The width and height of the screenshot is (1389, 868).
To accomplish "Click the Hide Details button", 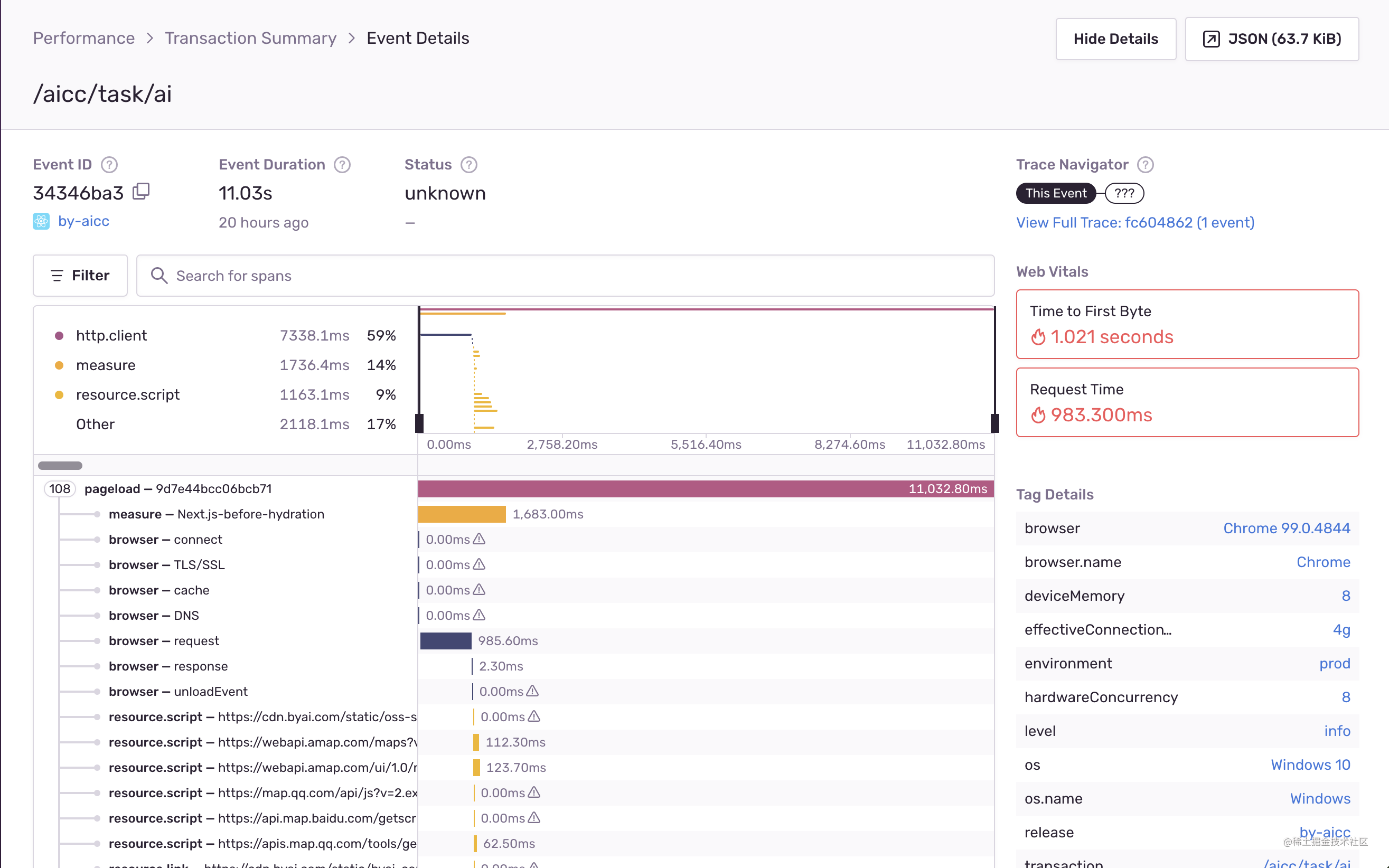I will [1115, 39].
